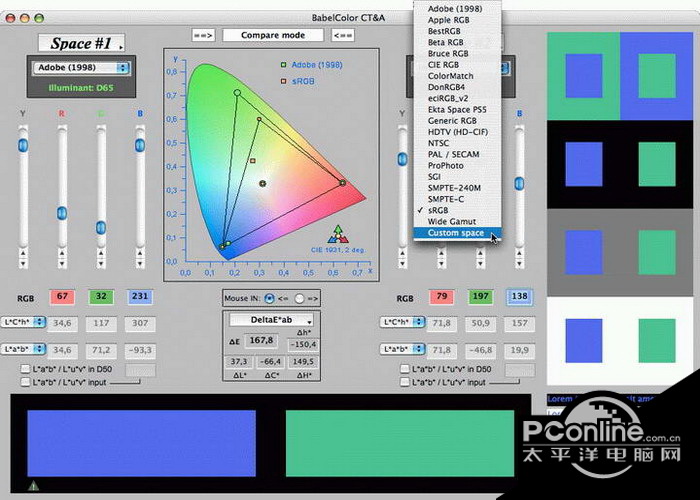Viewport: 700px width, 500px height.
Task: Click the up arrow under Space #1 R slider
Action: pyautogui.click(x=62, y=253)
